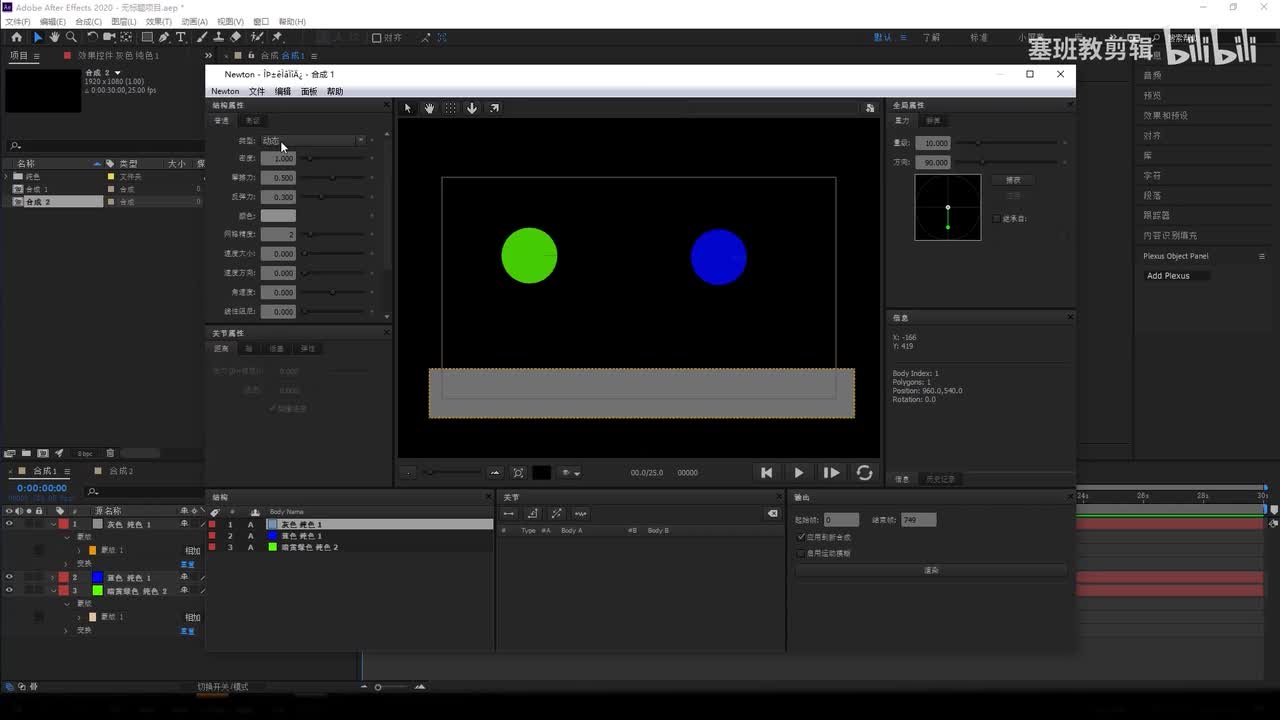The height and width of the screenshot is (720, 1280).
Task: Add a pivot joint in the joints panel
Action: pyautogui.click(x=533, y=514)
